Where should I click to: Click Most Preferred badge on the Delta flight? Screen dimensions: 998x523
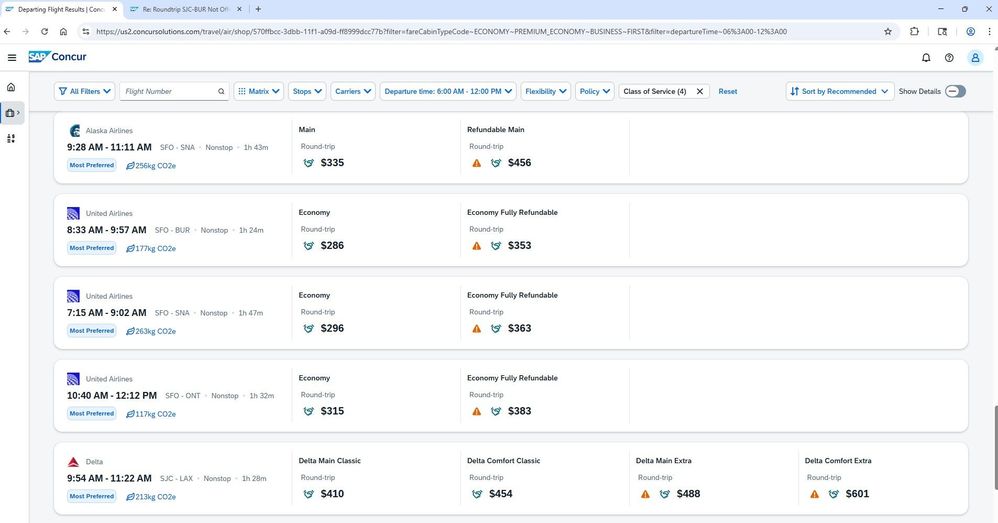coord(92,496)
